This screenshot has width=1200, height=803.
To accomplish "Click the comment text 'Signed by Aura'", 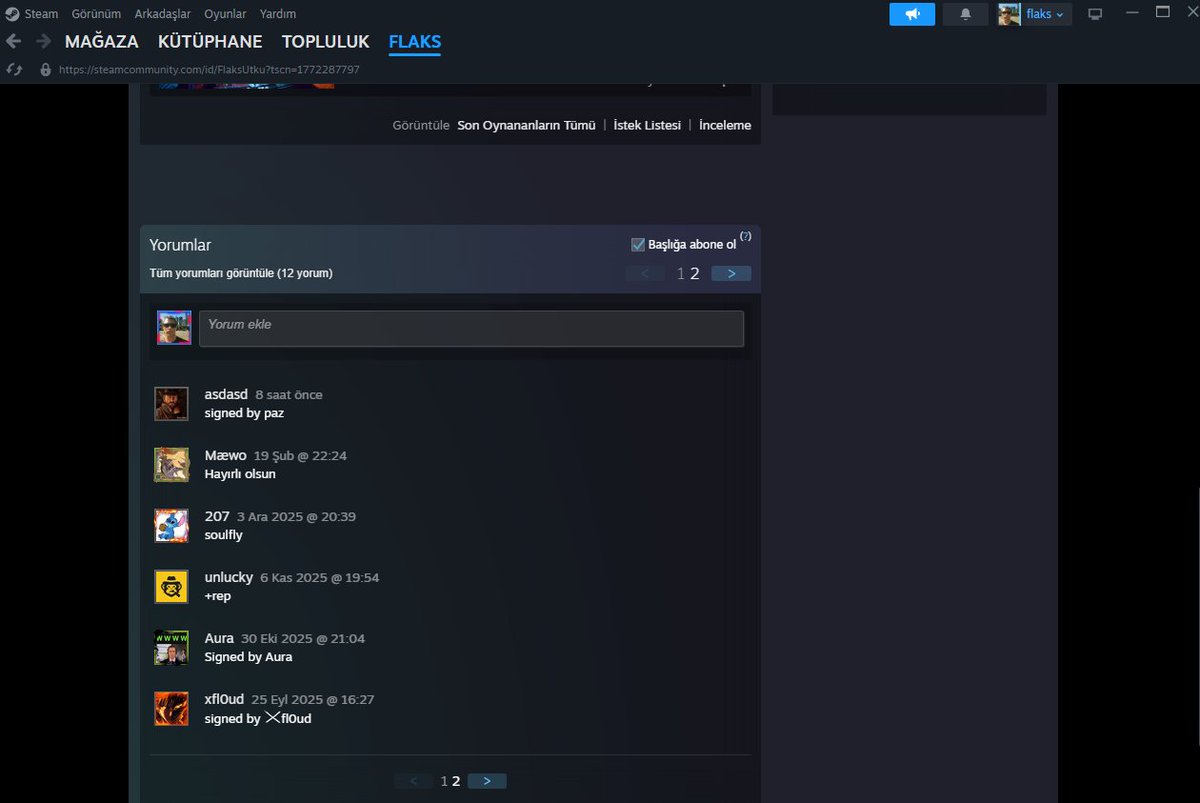I will point(248,657).
